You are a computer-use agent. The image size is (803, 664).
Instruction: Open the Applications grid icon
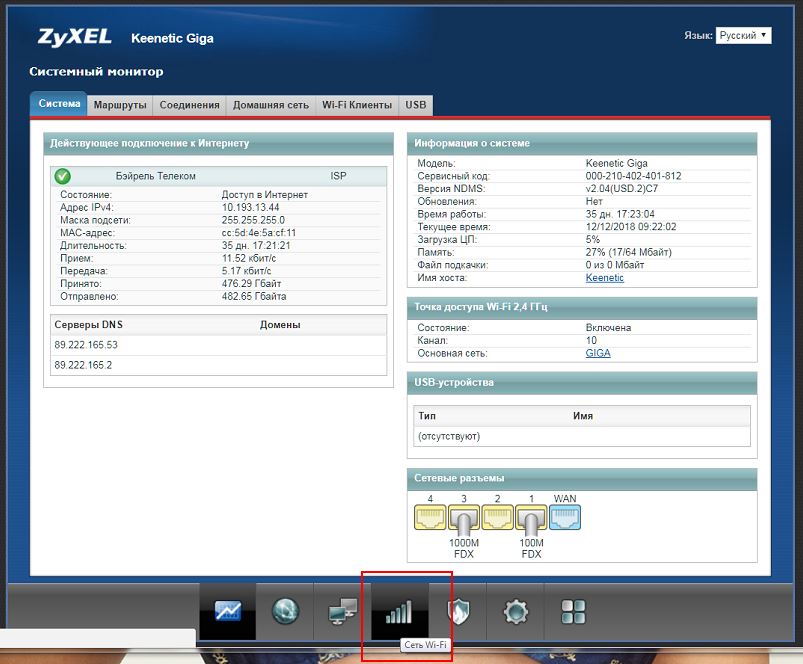click(573, 612)
